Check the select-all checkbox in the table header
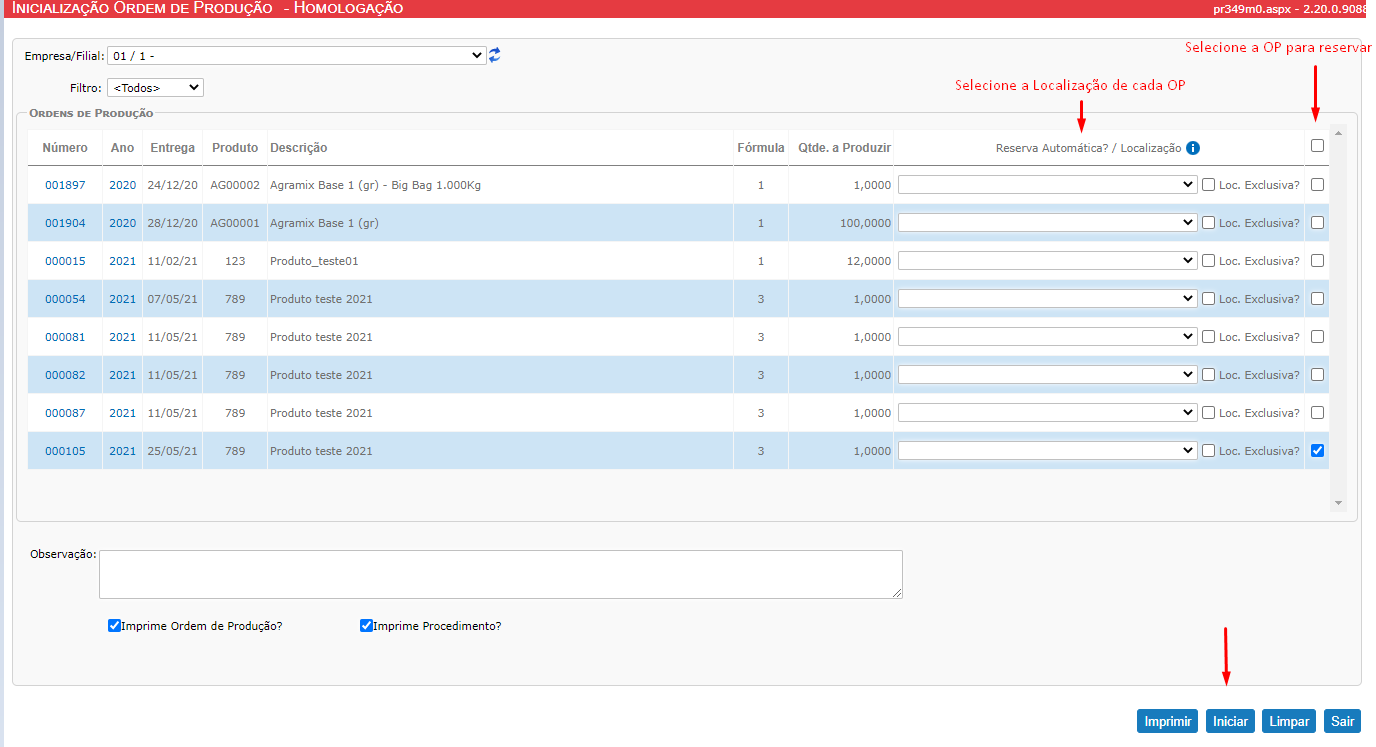 pos(1317,145)
